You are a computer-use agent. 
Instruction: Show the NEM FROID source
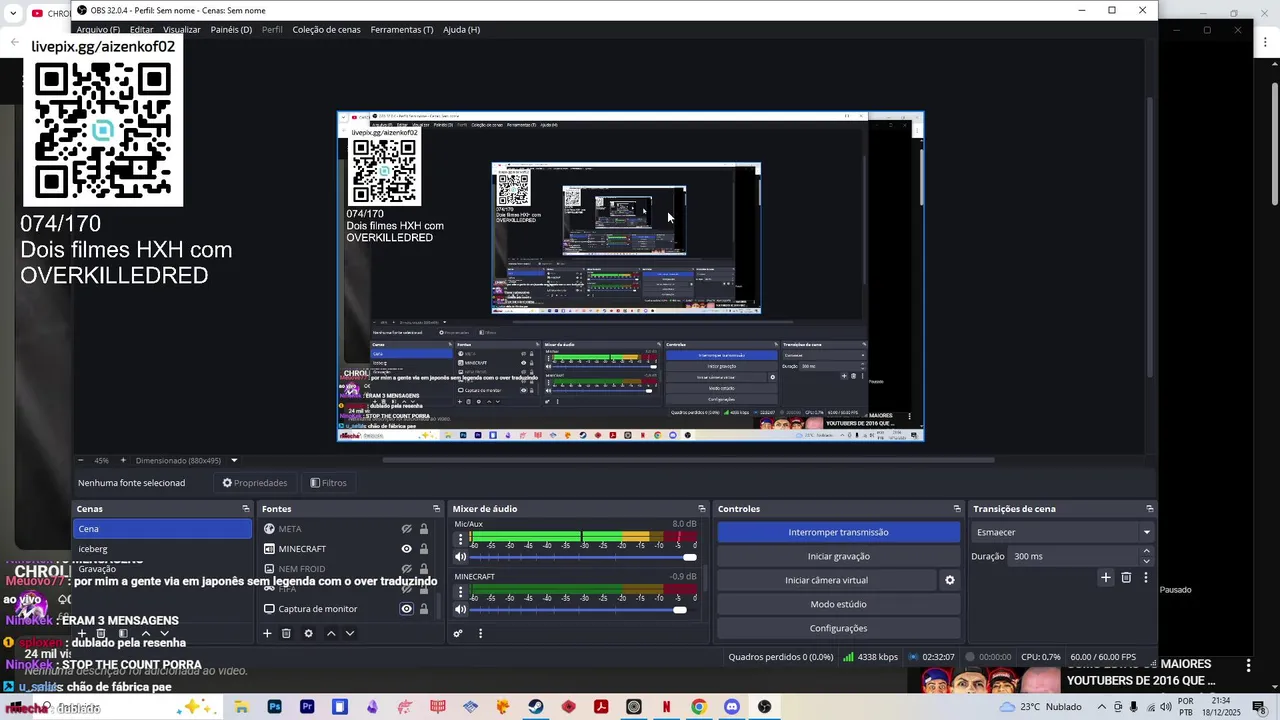(x=407, y=569)
